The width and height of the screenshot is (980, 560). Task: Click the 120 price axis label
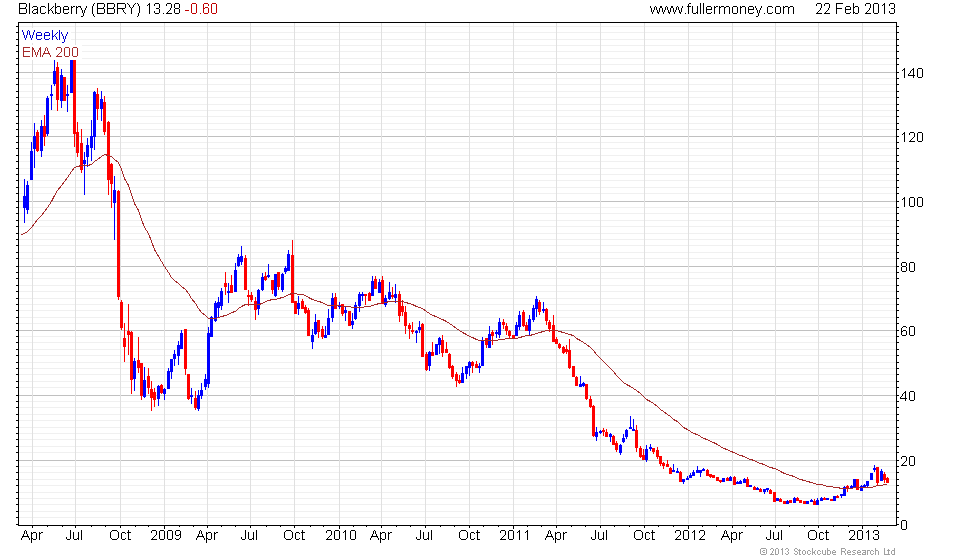pos(912,138)
